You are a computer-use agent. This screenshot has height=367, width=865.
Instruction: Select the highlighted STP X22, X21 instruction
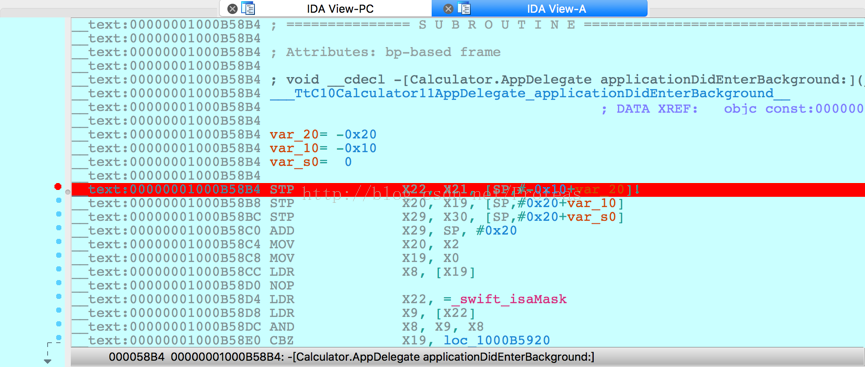click(468, 190)
